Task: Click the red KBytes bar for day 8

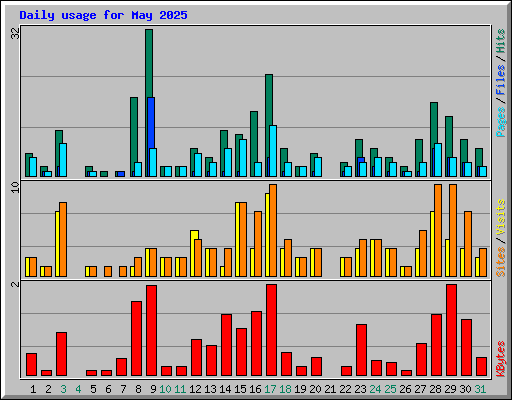Action: (x=136, y=339)
